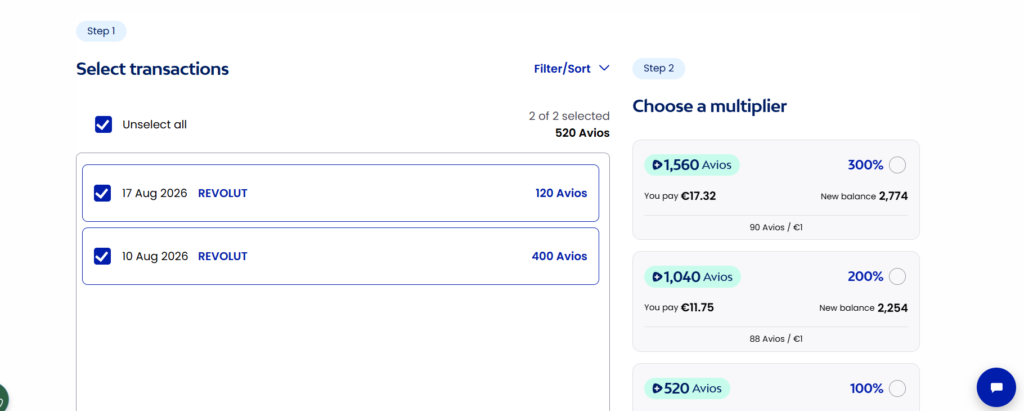Image resolution: width=1024 pixels, height=411 pixels.
Task: Click the 1,560 Avios multiplier card
Action: point(776,189)
